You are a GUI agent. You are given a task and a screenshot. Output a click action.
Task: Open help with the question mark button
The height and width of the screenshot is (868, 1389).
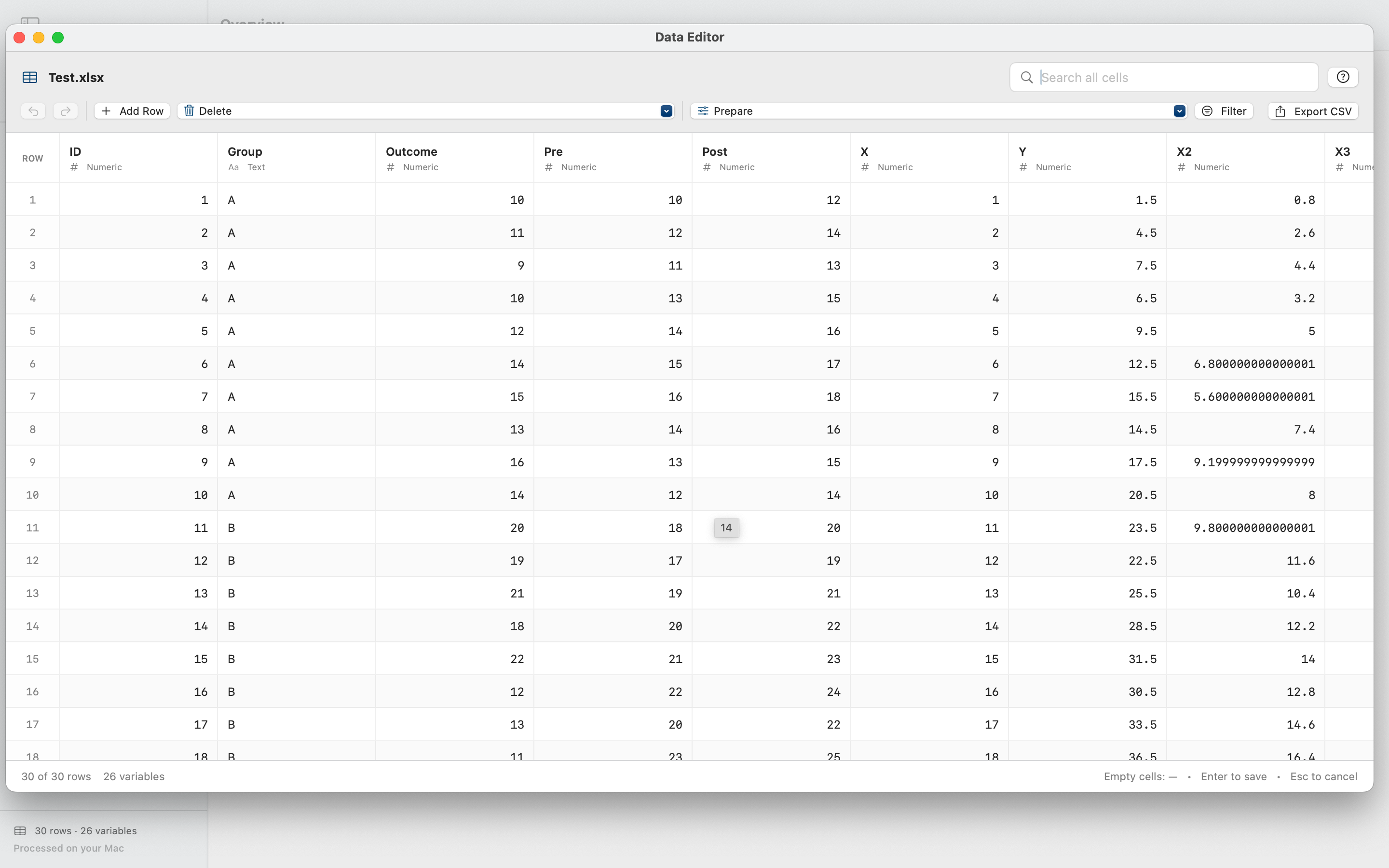pos(1343,77)
